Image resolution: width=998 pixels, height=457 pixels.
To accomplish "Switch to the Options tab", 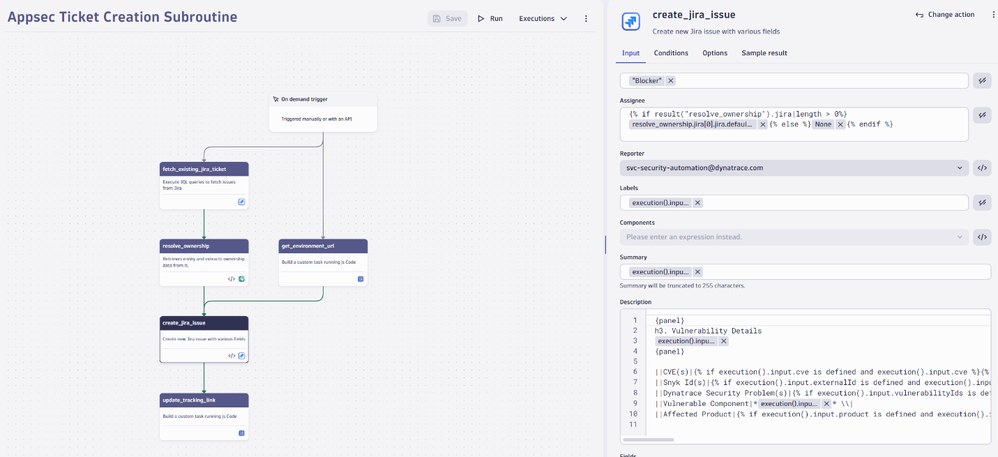I will click(715, 53).
